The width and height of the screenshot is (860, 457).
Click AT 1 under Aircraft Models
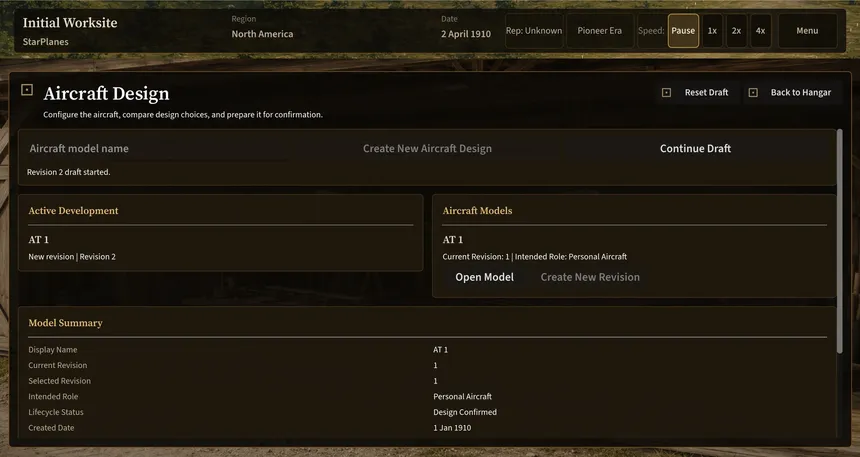(x=452, y=240)
